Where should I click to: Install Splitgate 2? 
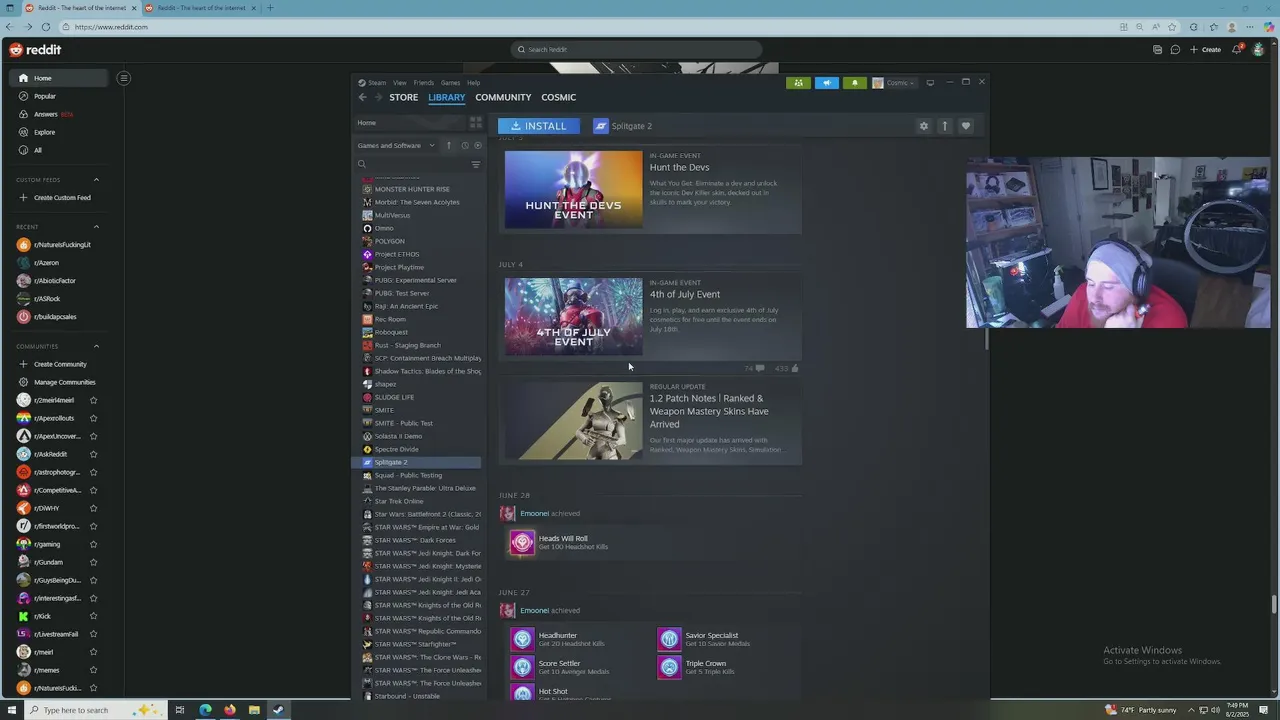[539, 126]
